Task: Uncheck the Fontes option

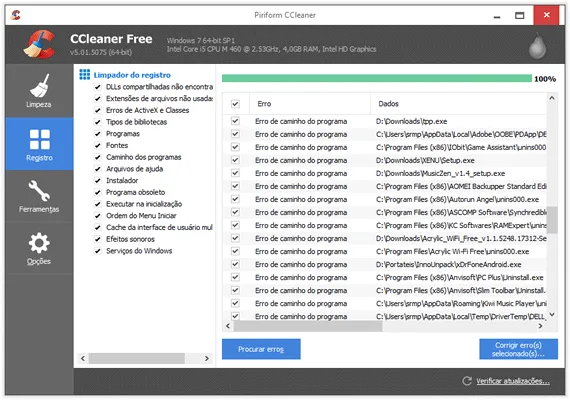Action: click(x=97, y=145)
